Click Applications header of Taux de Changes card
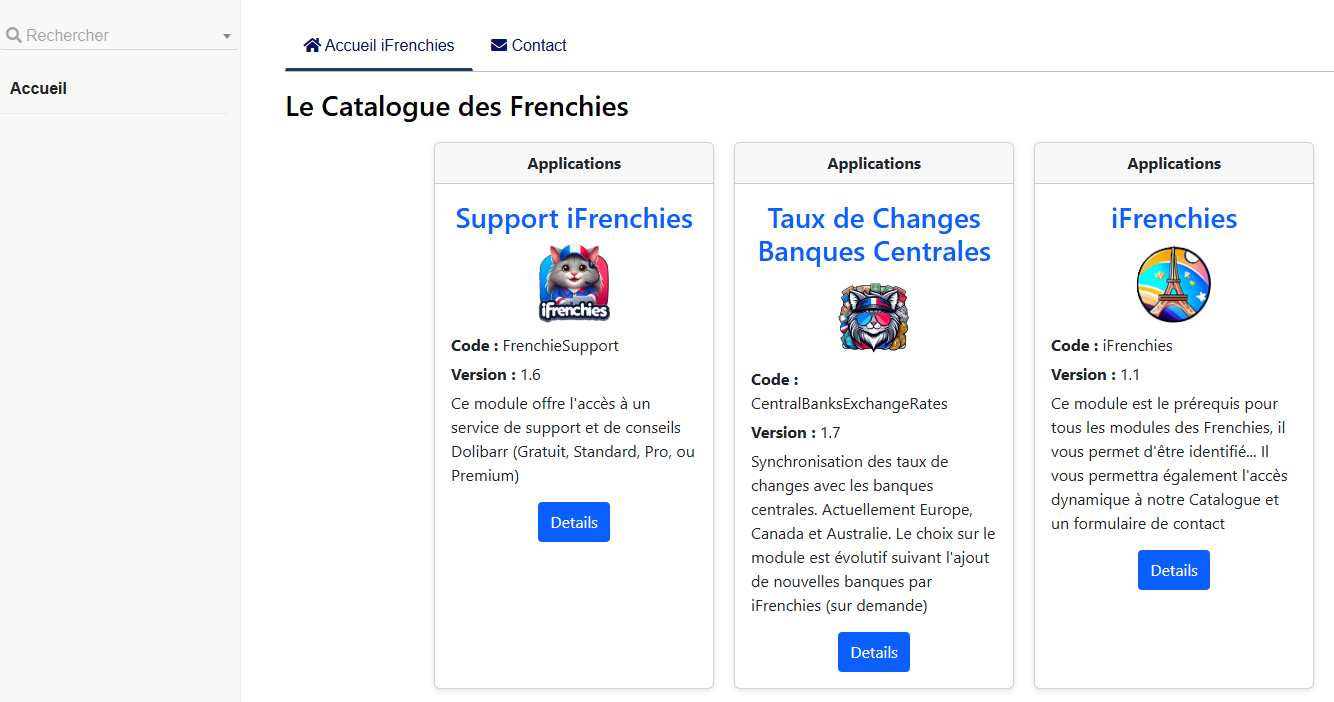The height and width of the screenshot is (702, 1334). (874, 163)
